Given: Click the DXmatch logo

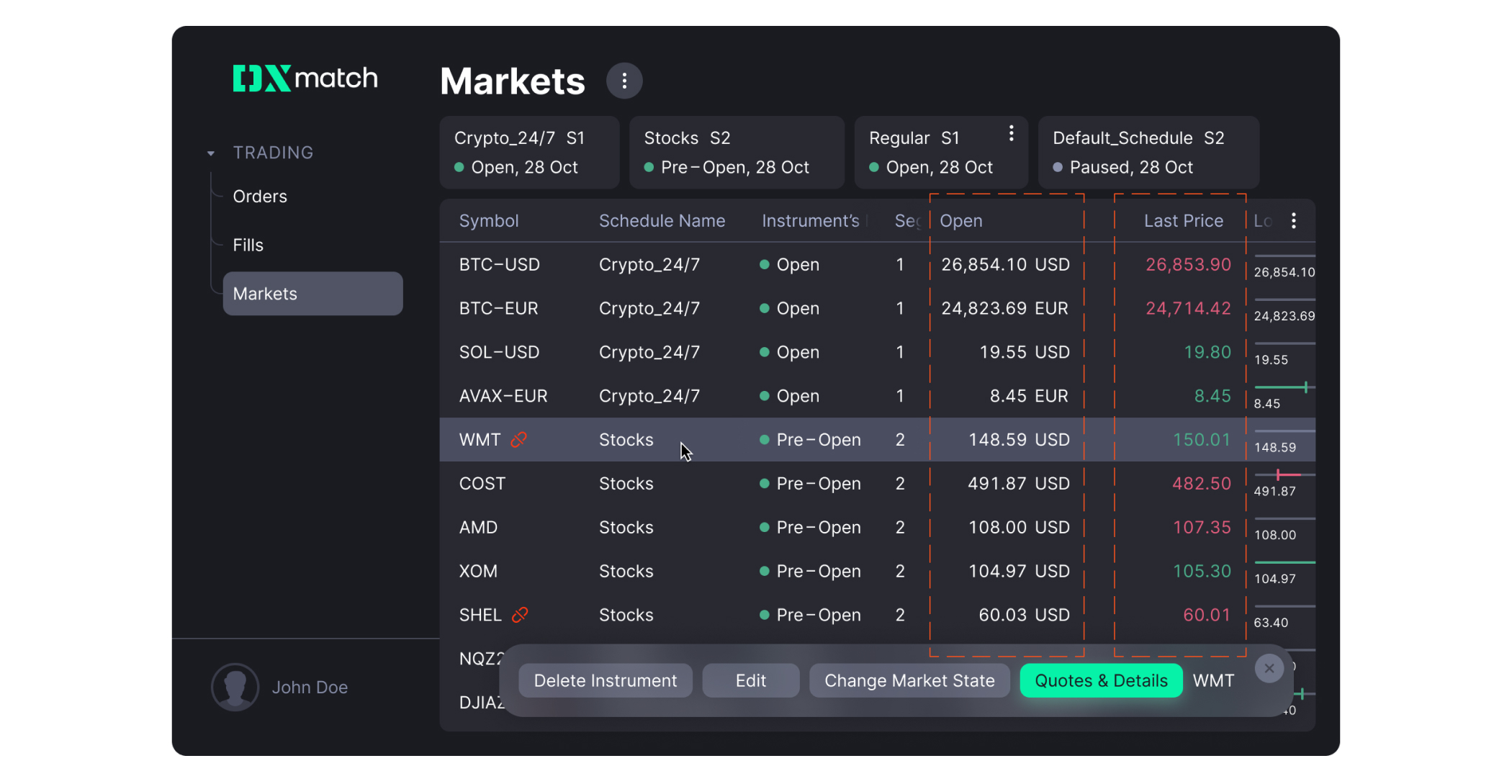Looking at the screenshot, I should pyautogui.click(x=305, y=78).
